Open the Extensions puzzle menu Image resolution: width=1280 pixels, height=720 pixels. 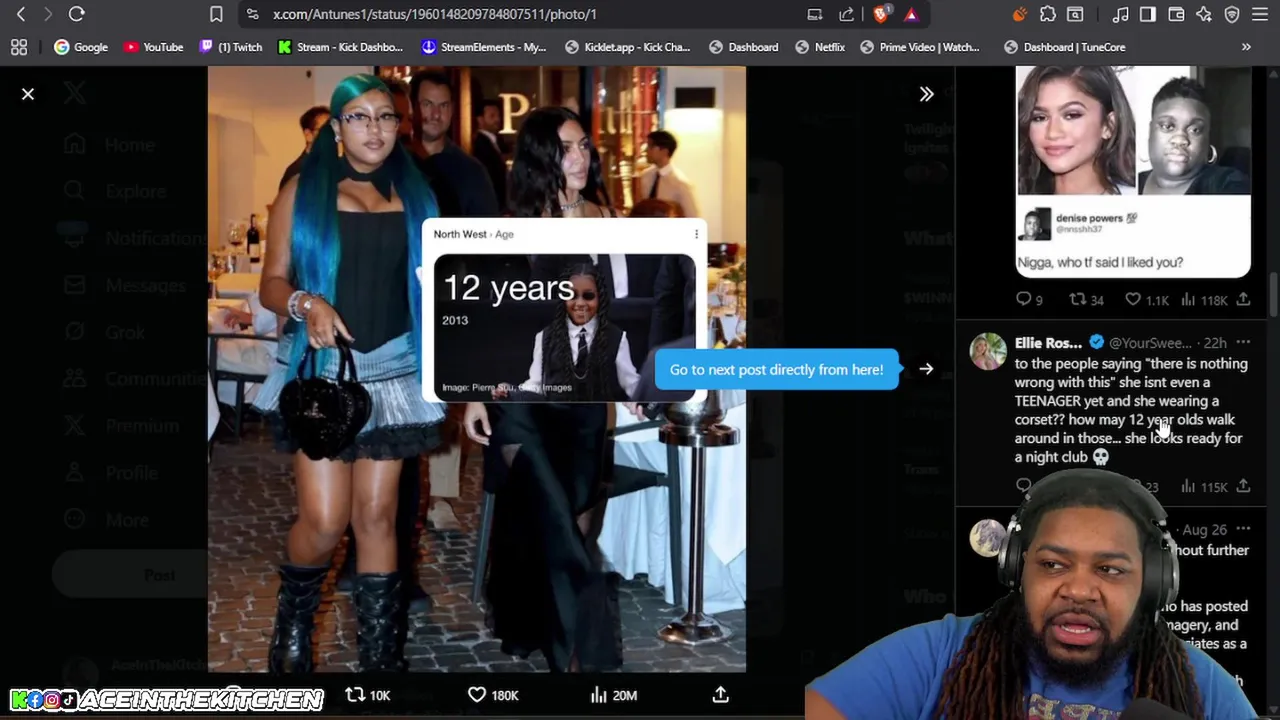point(1047,14)
